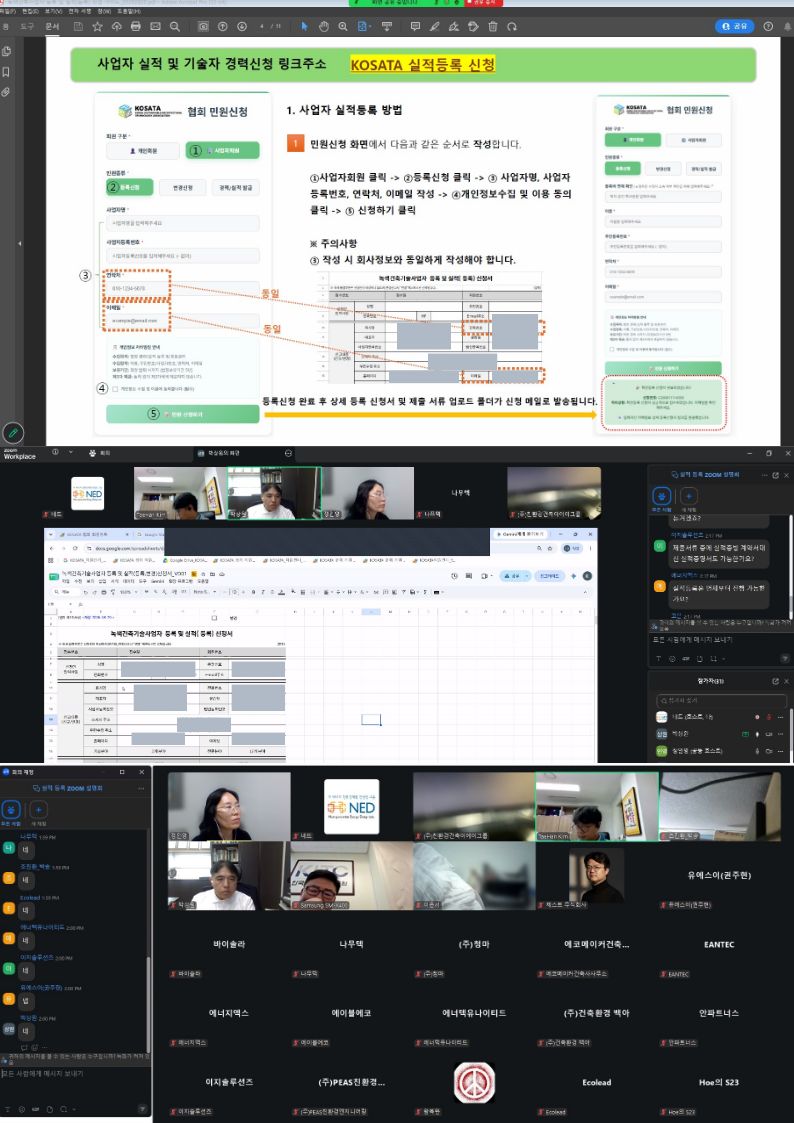Select the arrow selection tool in Acrobat
This screenshot has height=1123, width=794.
tap(304, 26)
